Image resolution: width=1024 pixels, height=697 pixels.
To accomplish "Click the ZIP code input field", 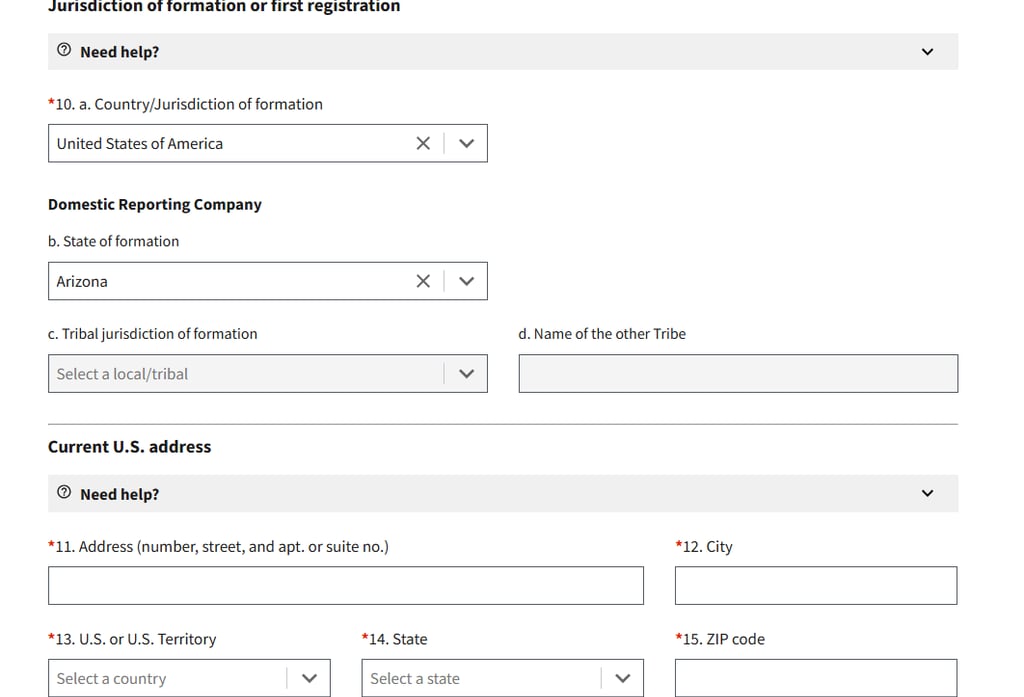I will [x=815, y=678].
